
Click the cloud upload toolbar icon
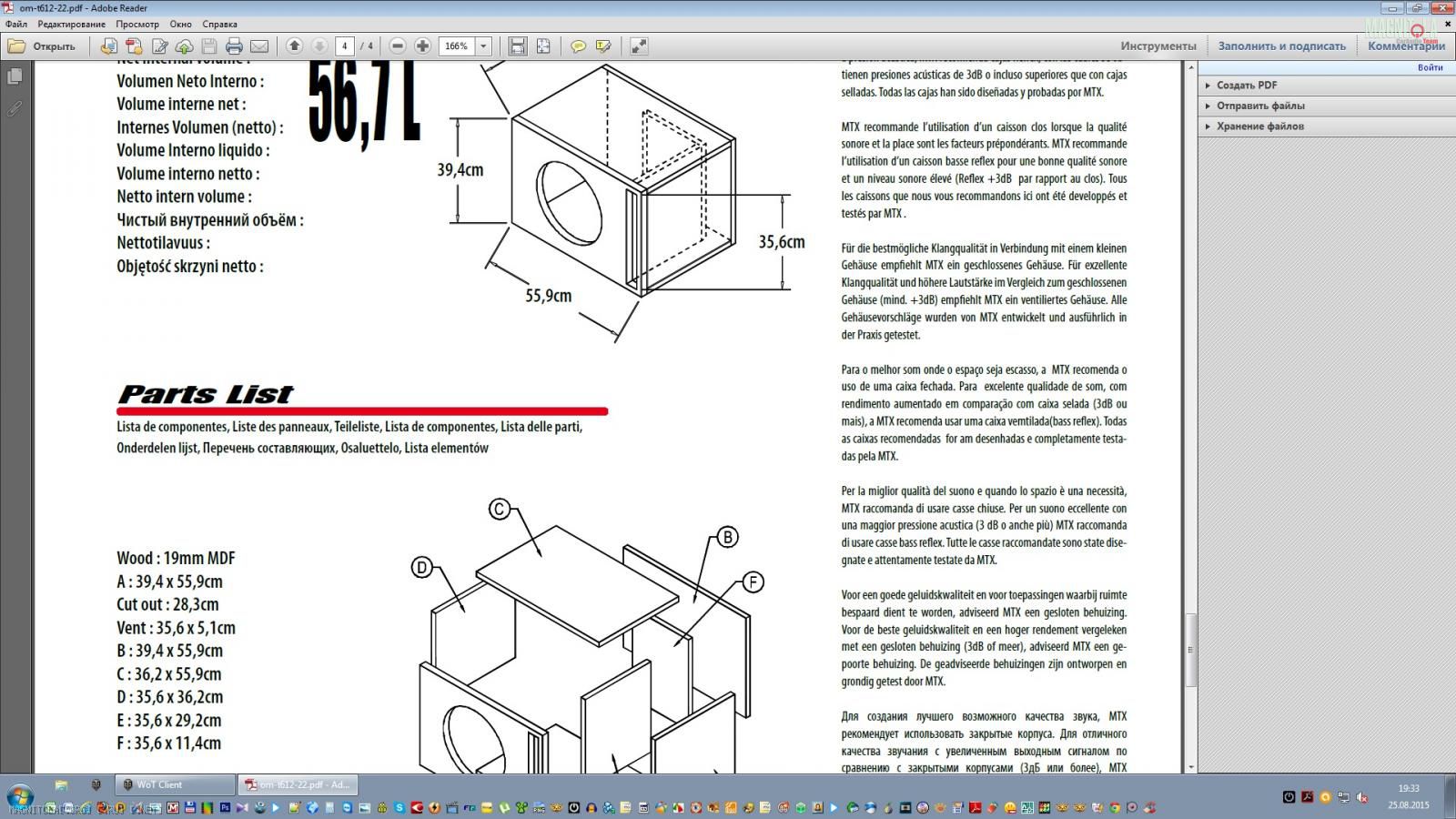184,45
